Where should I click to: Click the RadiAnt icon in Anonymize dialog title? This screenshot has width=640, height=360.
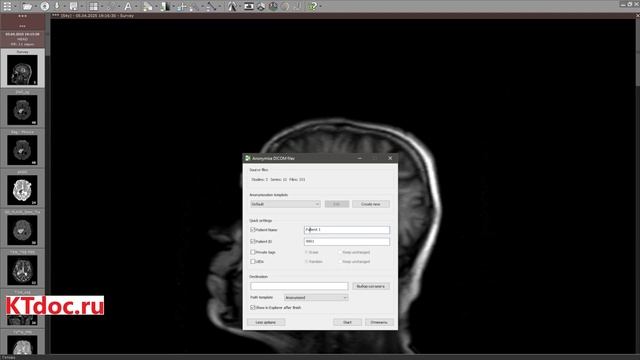247,158
